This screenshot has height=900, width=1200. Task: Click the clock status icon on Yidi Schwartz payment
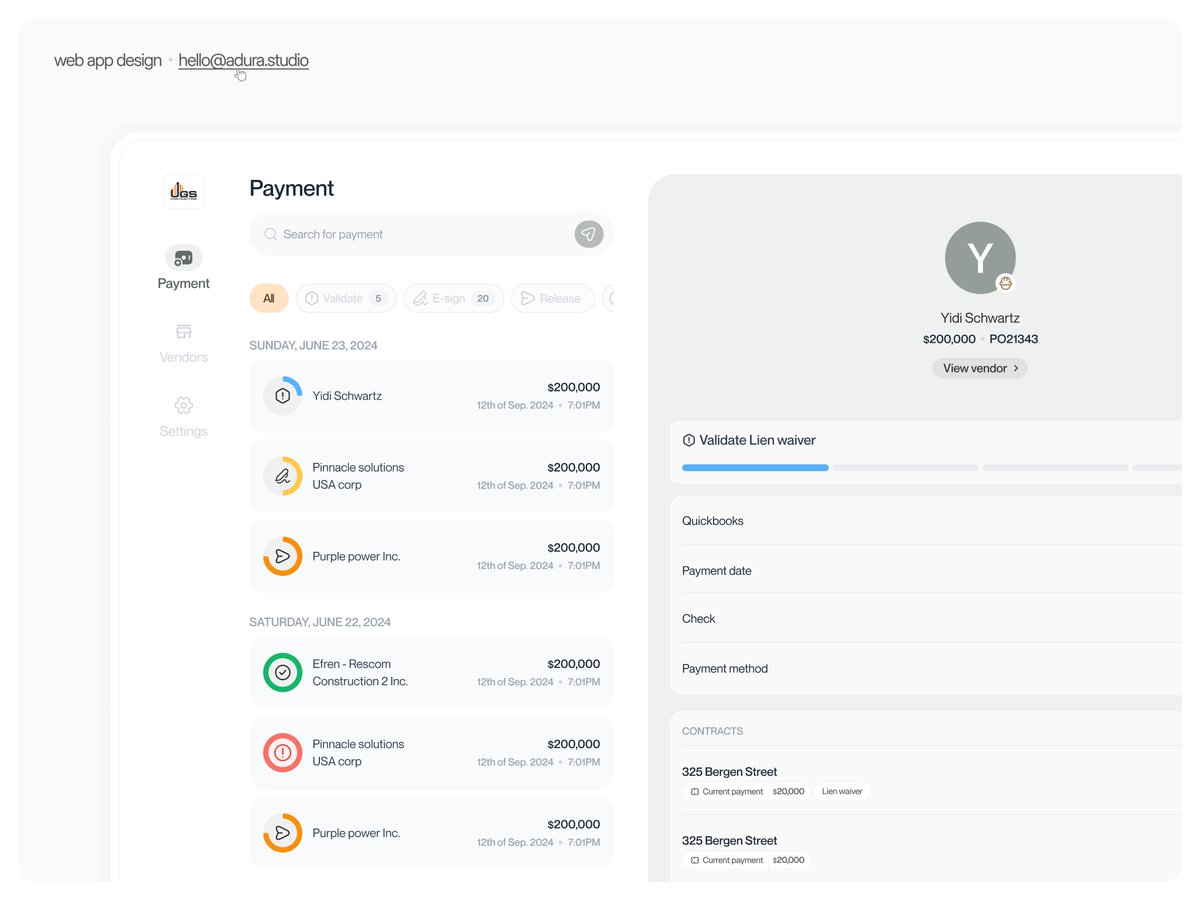click(x=282, y=395)
